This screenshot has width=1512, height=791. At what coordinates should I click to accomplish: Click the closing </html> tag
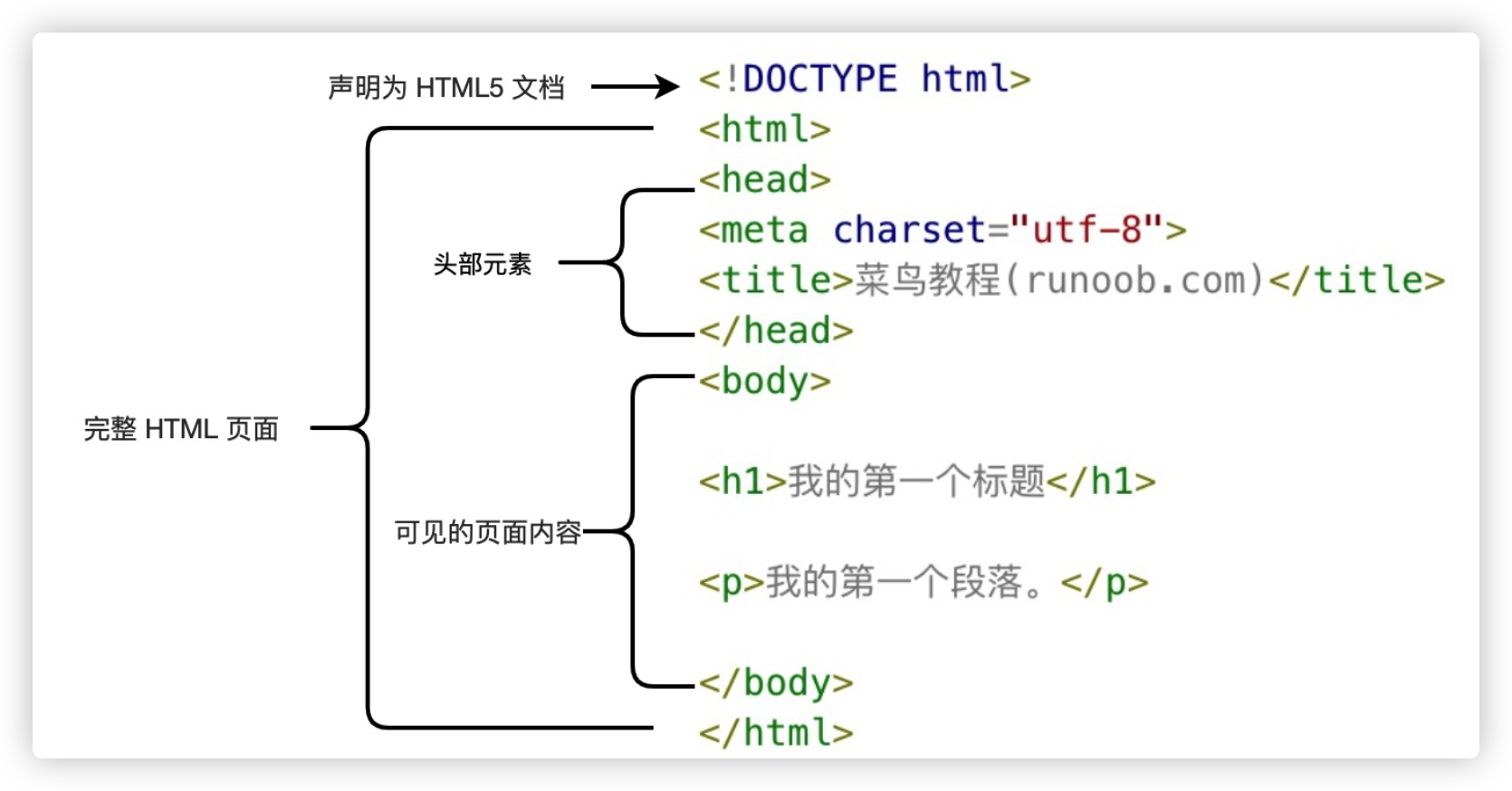[x=775, y=732]
